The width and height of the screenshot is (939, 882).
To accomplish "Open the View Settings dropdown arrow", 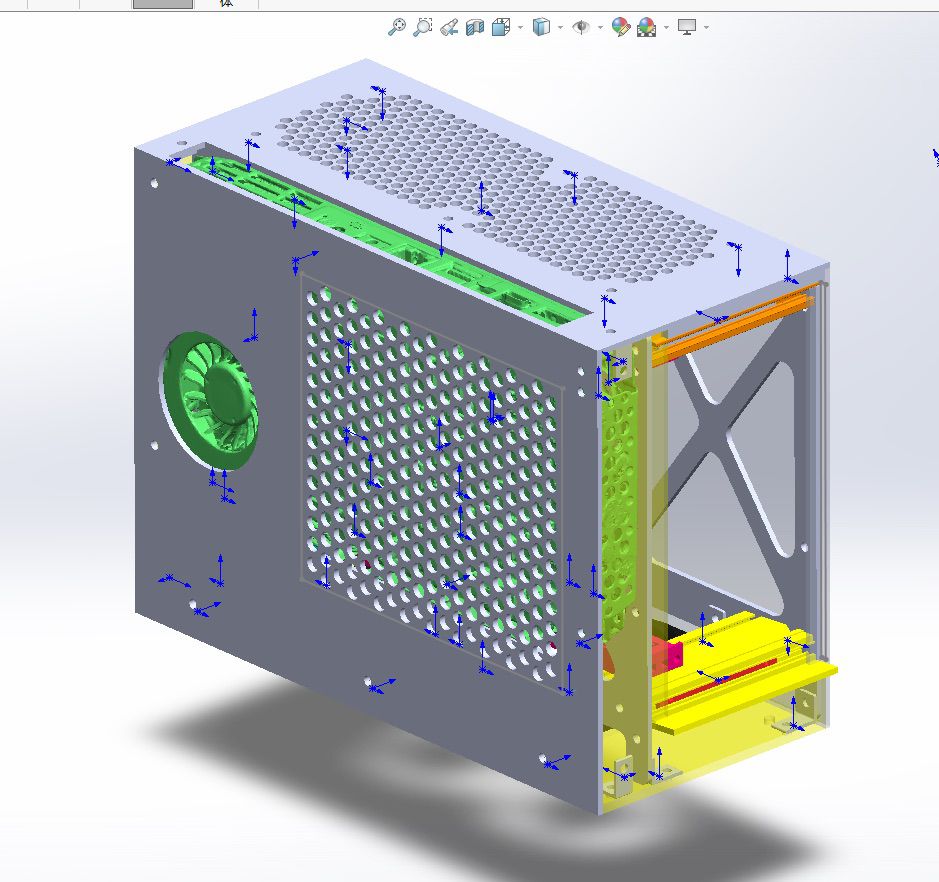I will click(x=706, y=27).
